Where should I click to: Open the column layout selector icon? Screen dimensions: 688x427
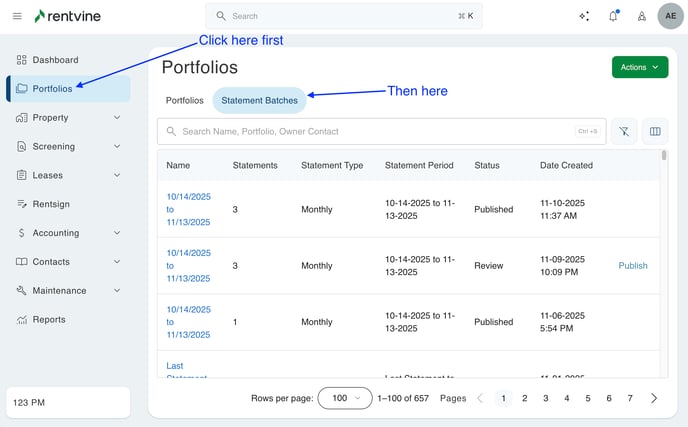(x=655, y=131)
